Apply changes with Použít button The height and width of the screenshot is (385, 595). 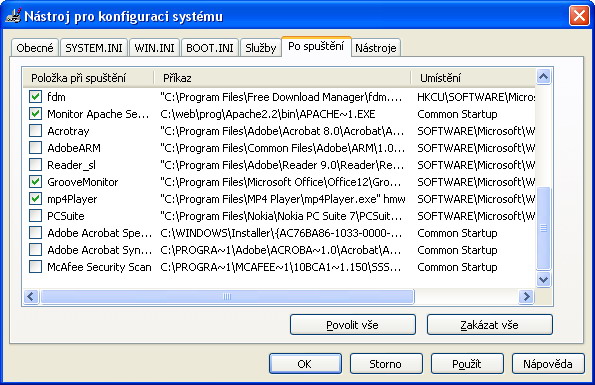click(x=467, y=364)
